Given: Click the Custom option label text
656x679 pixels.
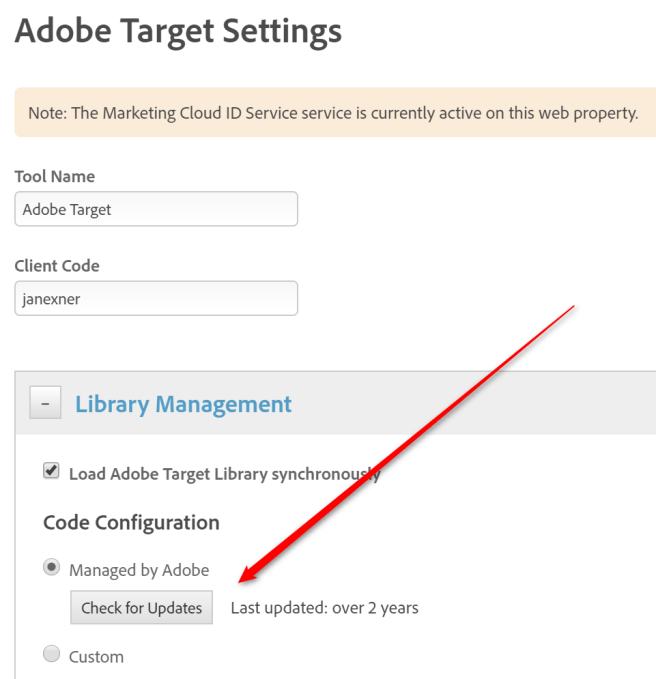Looking at the screenshot, I should tap(96, 657).
